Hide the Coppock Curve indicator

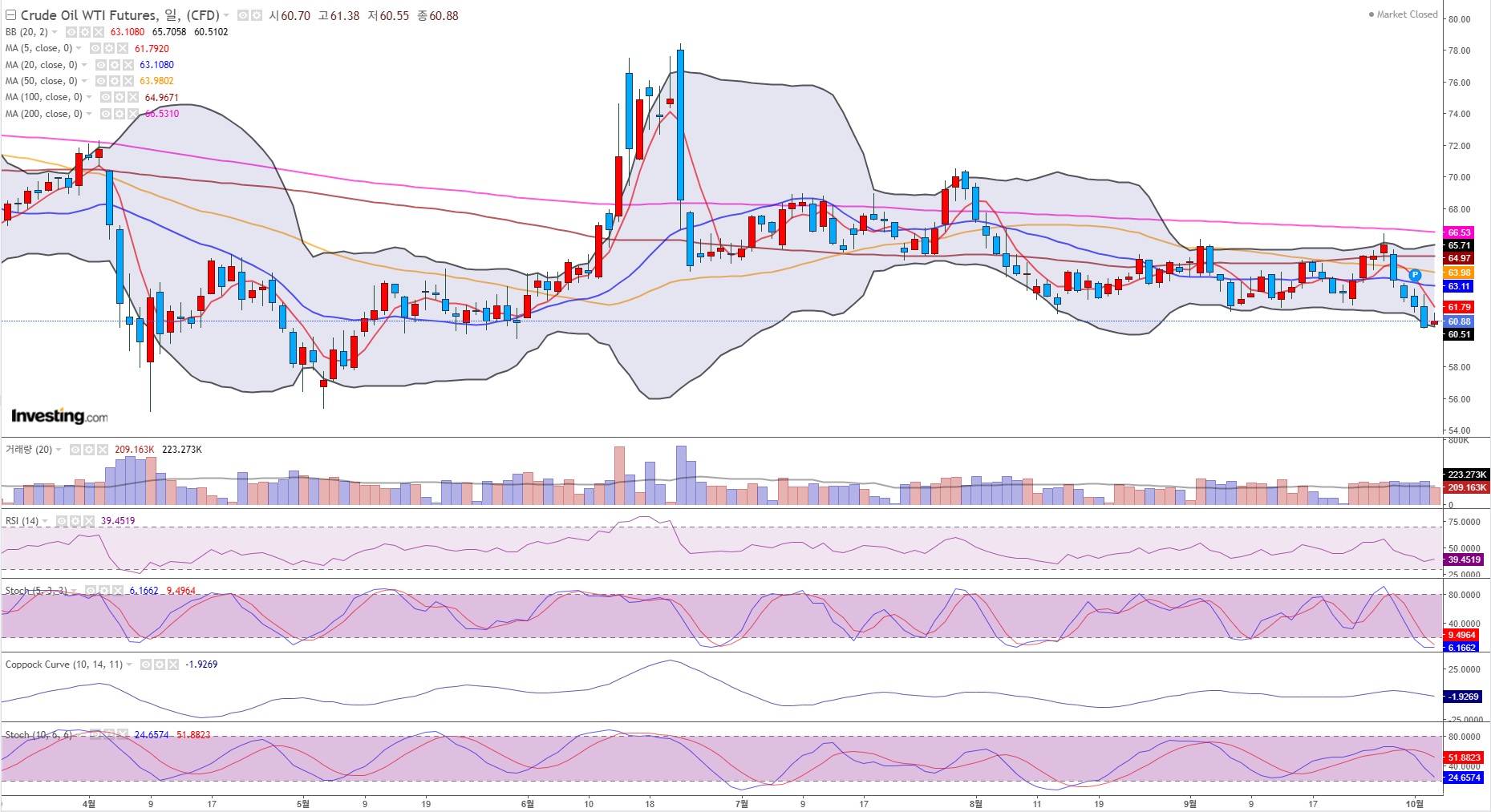tap(146, 665)
